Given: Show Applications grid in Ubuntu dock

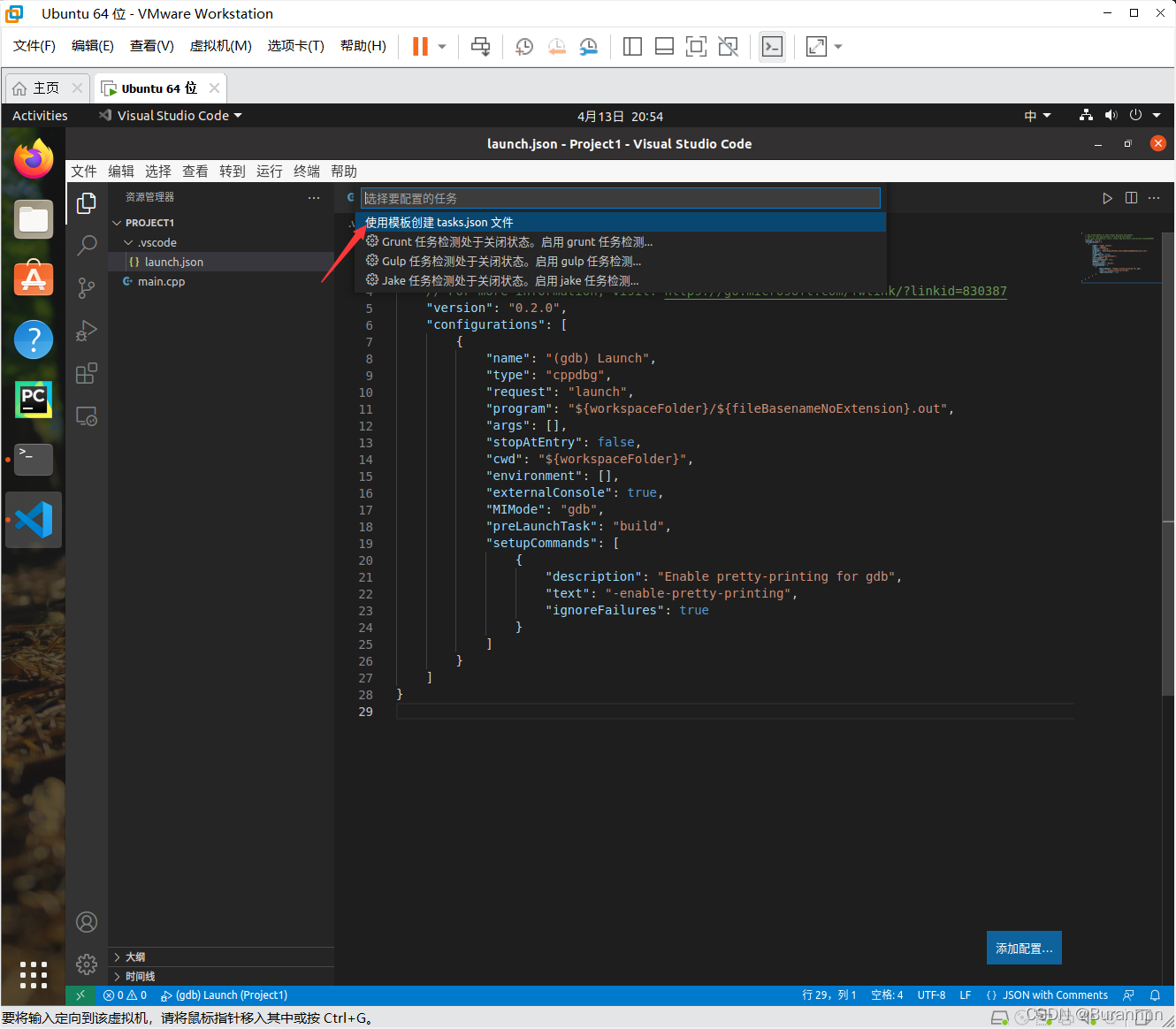Looking at the screenshot, I should 34,974.
